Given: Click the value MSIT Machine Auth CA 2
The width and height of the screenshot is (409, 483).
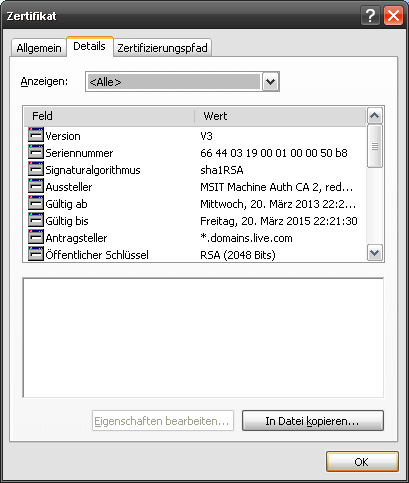Looking at the screenshot, I should [x=276, y=187].
